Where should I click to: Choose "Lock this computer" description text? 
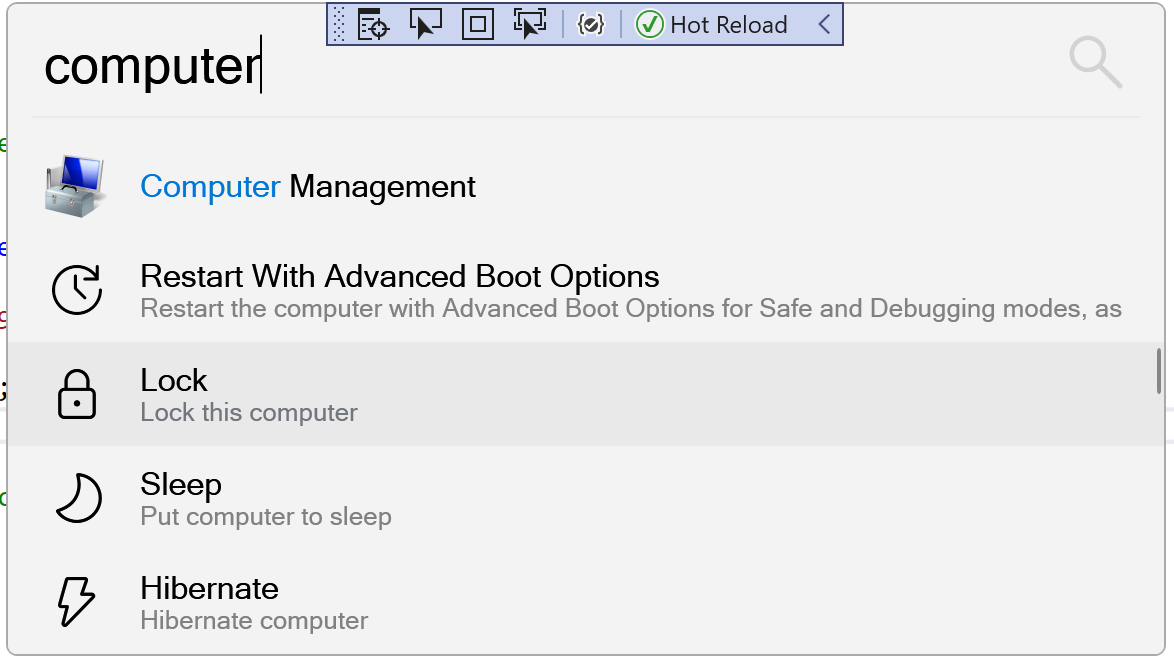[249, 413]
